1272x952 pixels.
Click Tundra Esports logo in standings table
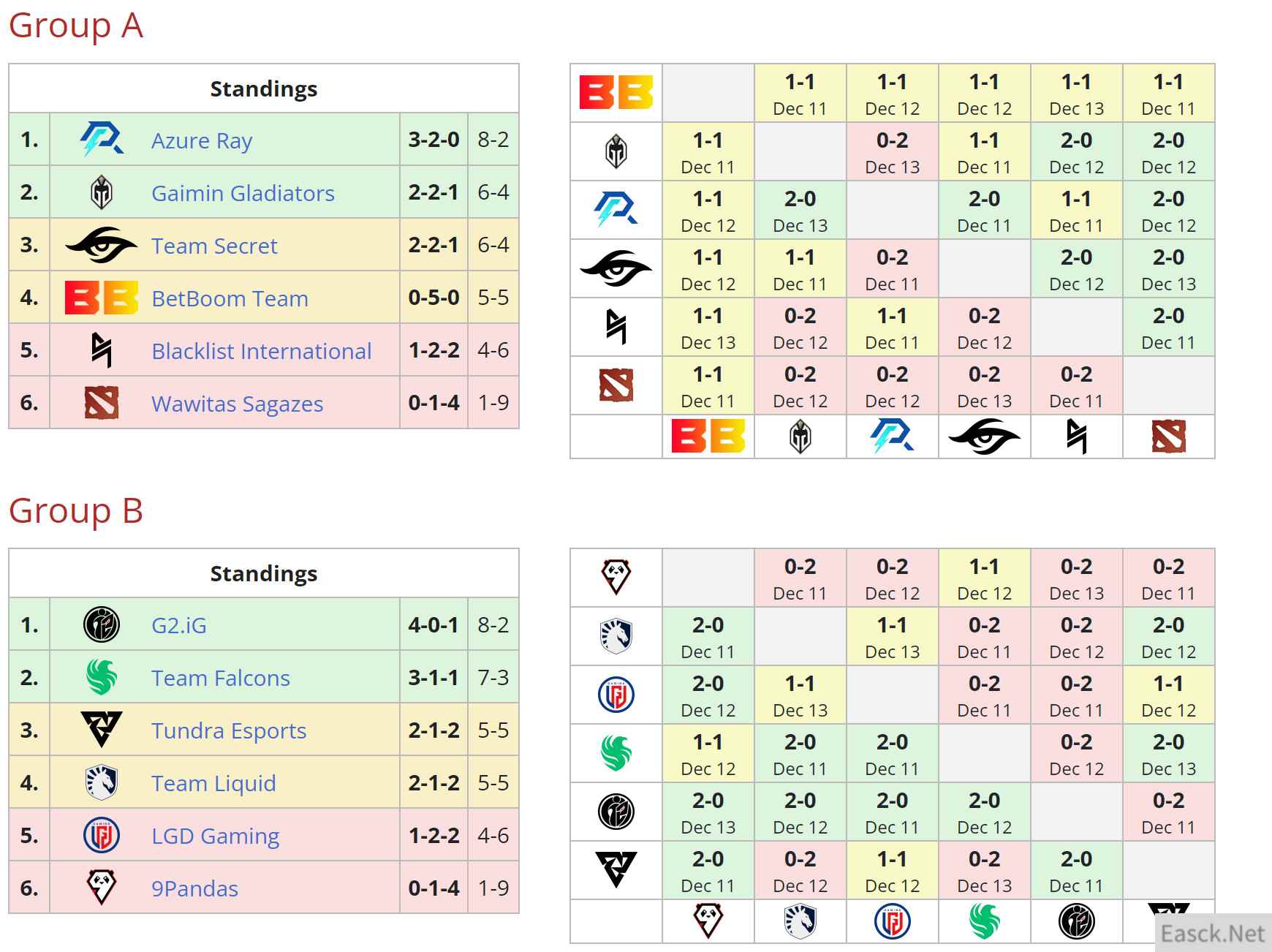[101, 730]
